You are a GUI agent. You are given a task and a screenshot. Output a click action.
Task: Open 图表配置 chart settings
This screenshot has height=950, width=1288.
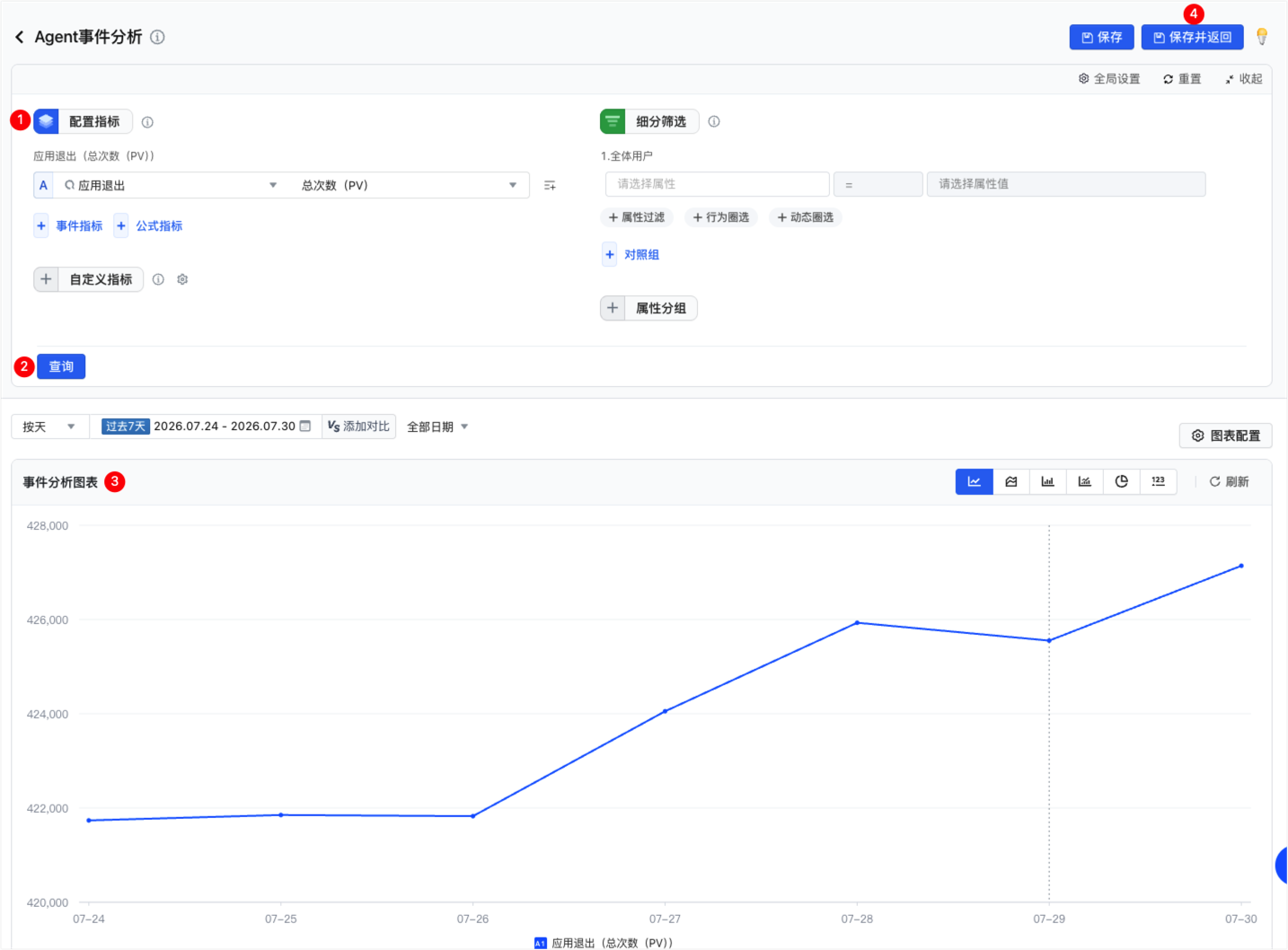1225,435
